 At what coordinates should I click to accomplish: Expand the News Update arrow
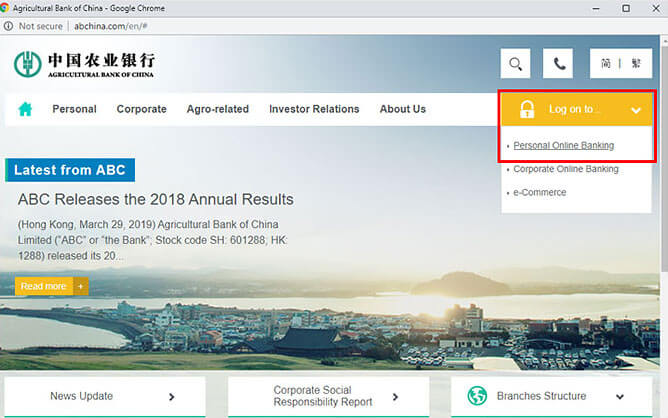coord(171,396)
